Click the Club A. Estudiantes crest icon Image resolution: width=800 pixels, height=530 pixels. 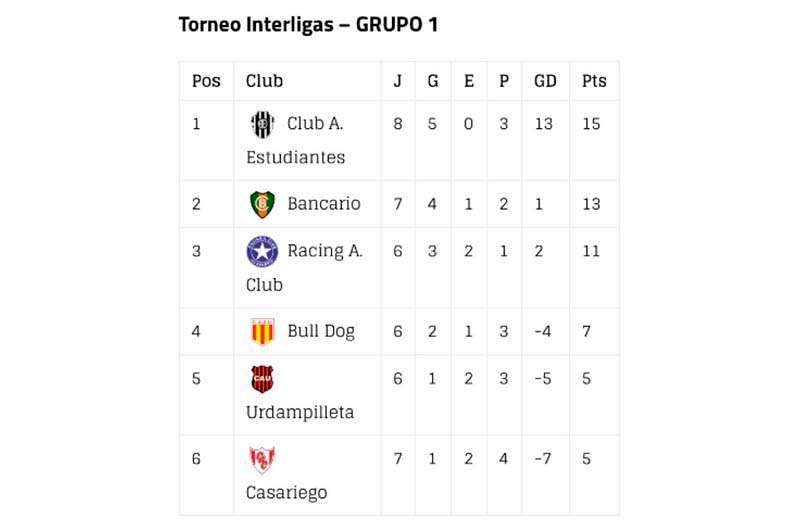262,125
